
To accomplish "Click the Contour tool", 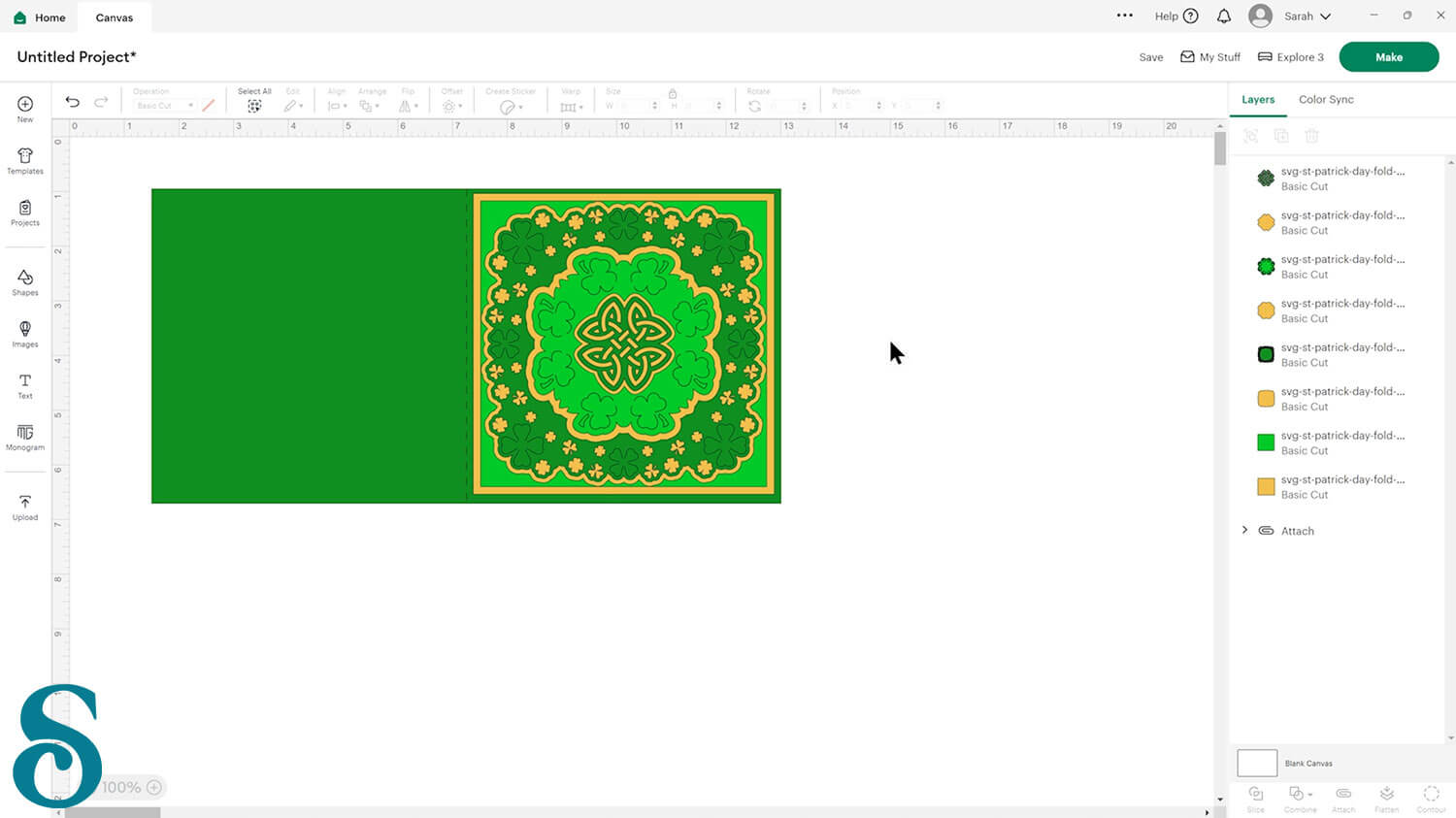I will pos(1431,799).
